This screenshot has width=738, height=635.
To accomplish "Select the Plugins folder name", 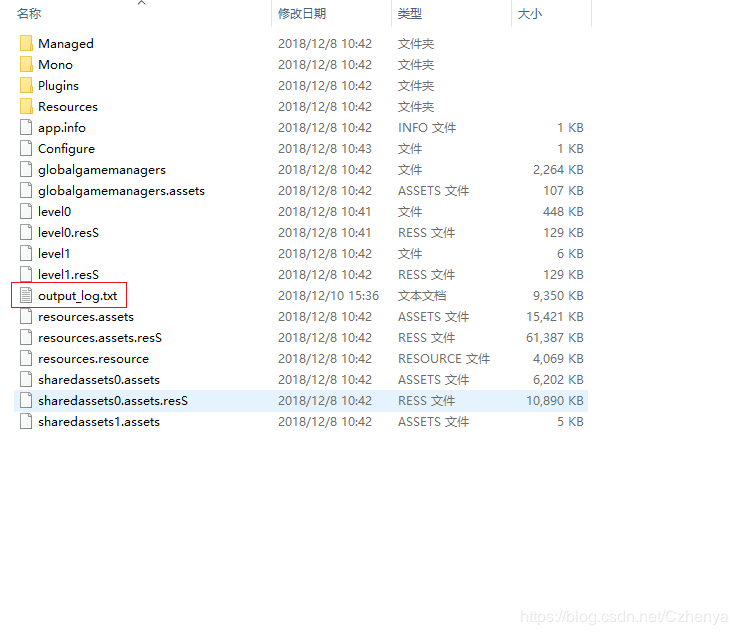I will tap(58, 86).
